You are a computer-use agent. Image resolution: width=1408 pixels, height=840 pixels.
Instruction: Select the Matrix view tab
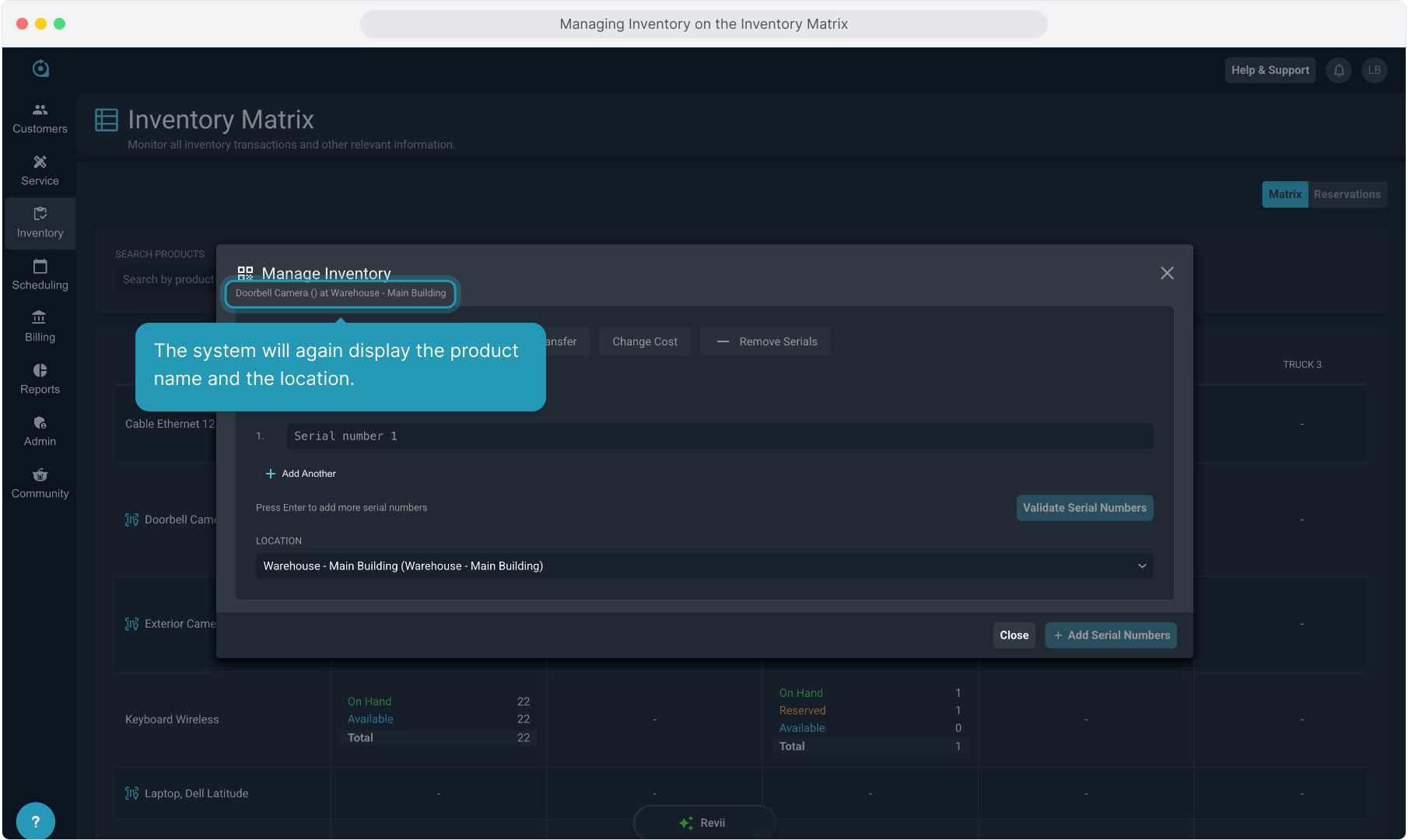pyautogui.click(x=1284, y=194)
